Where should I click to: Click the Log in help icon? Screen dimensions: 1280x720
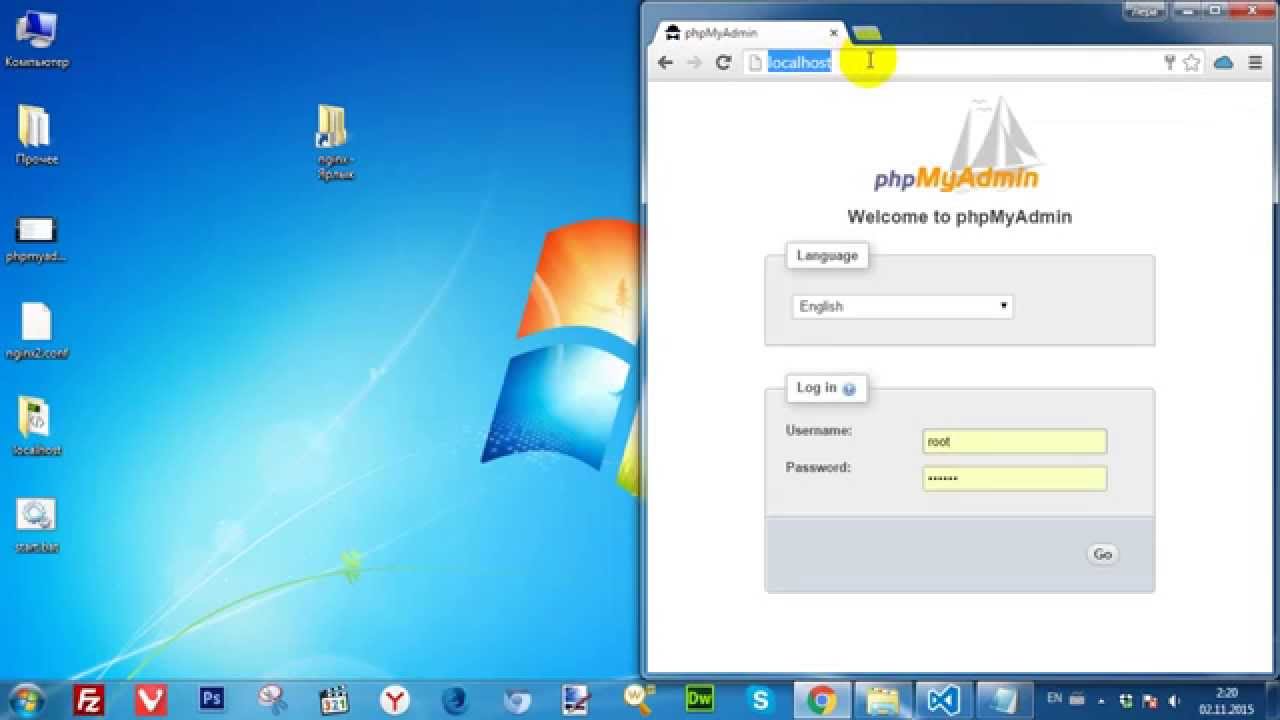[849, 389]
